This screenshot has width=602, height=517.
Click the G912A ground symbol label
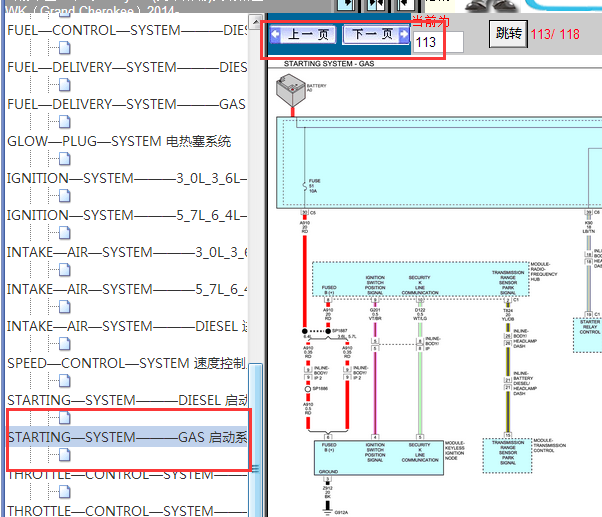point(341,512)
